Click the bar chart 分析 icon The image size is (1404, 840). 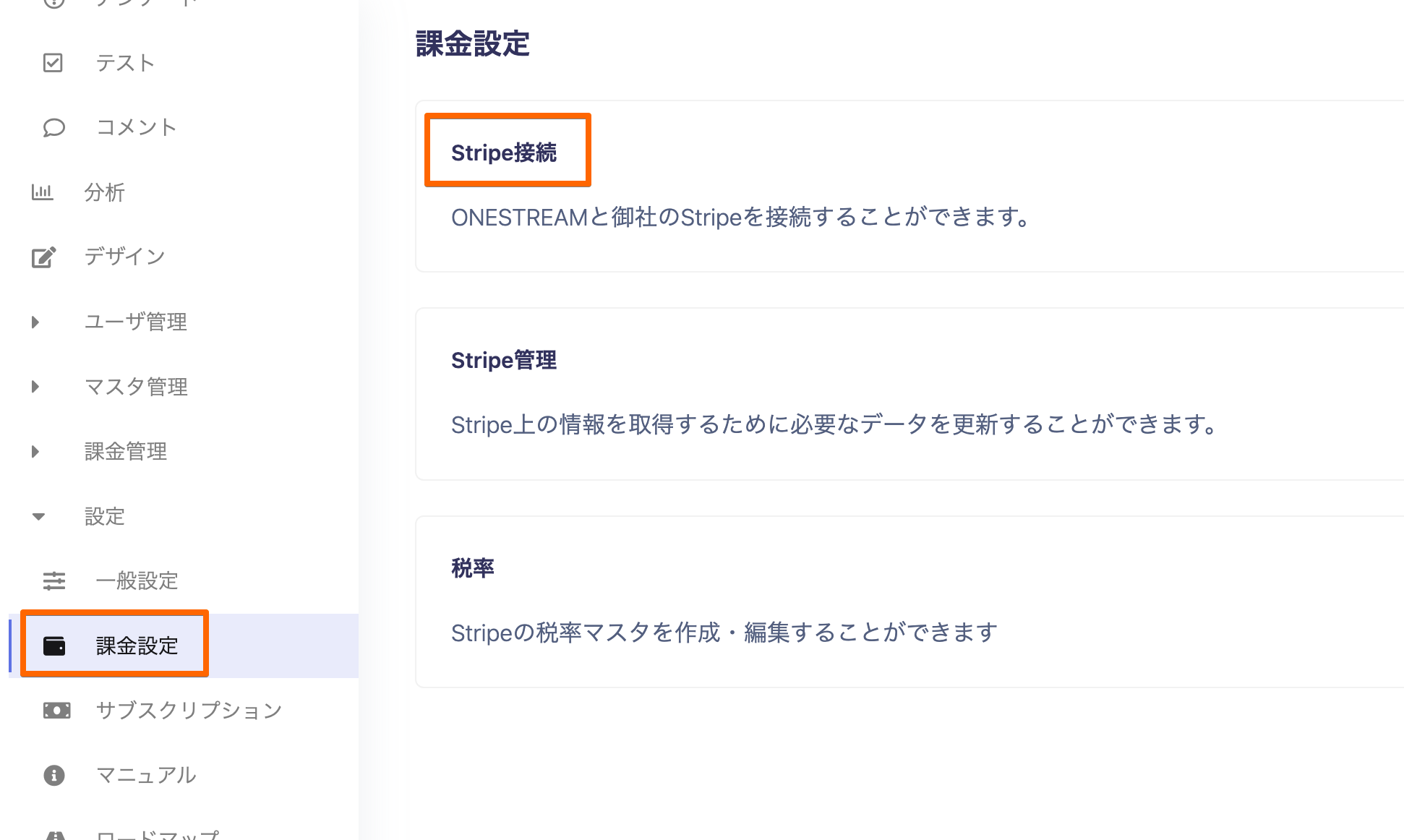click(x=42, y=192)
